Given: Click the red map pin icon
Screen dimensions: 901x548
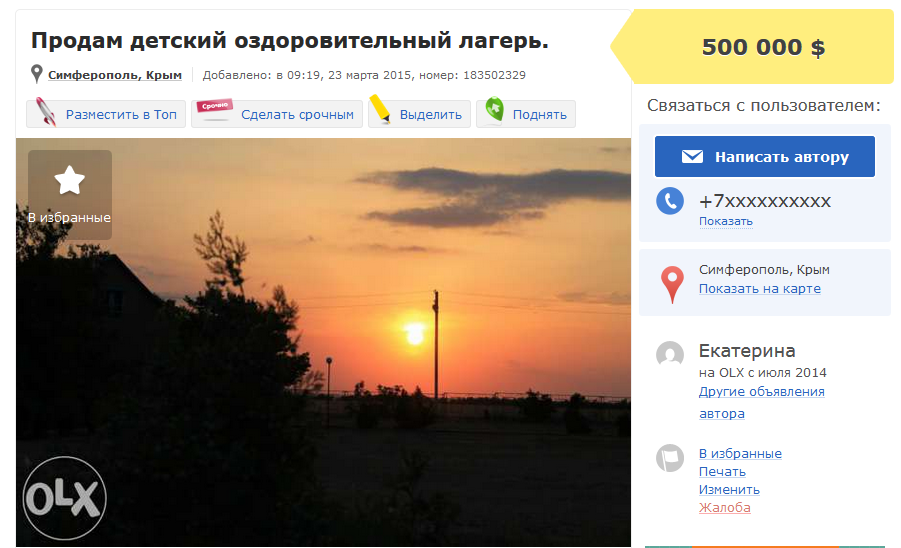Looking at the screenshot, I should tap(672, 284).
